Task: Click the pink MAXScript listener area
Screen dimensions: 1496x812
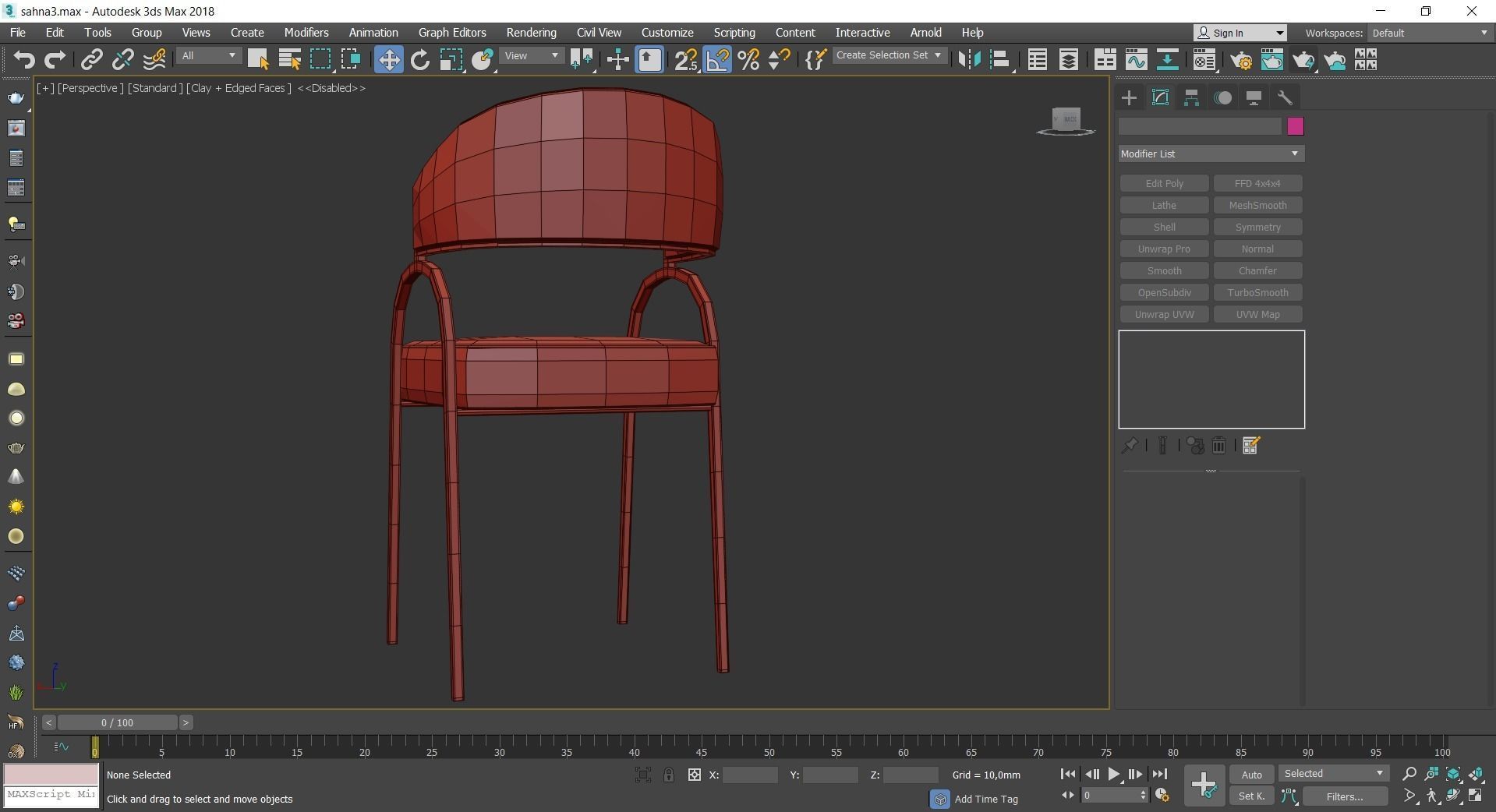Action: (x=51, y=774)
